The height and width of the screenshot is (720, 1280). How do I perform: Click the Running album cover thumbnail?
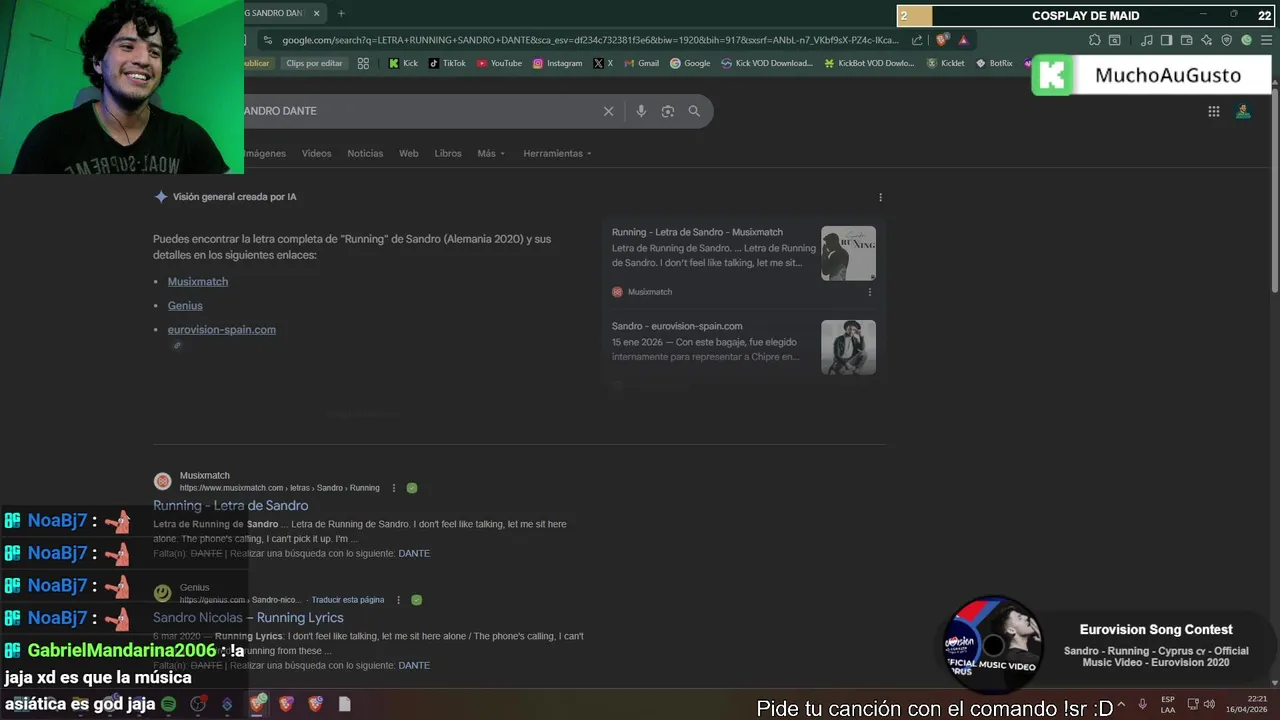click(848, 253)
